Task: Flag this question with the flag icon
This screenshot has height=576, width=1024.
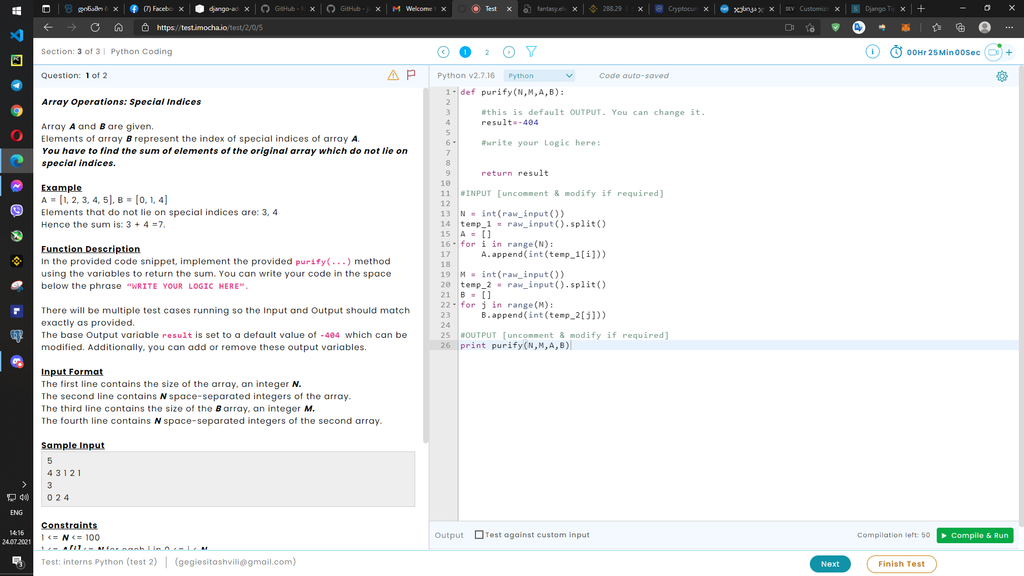Action: [x=411, y=75]
